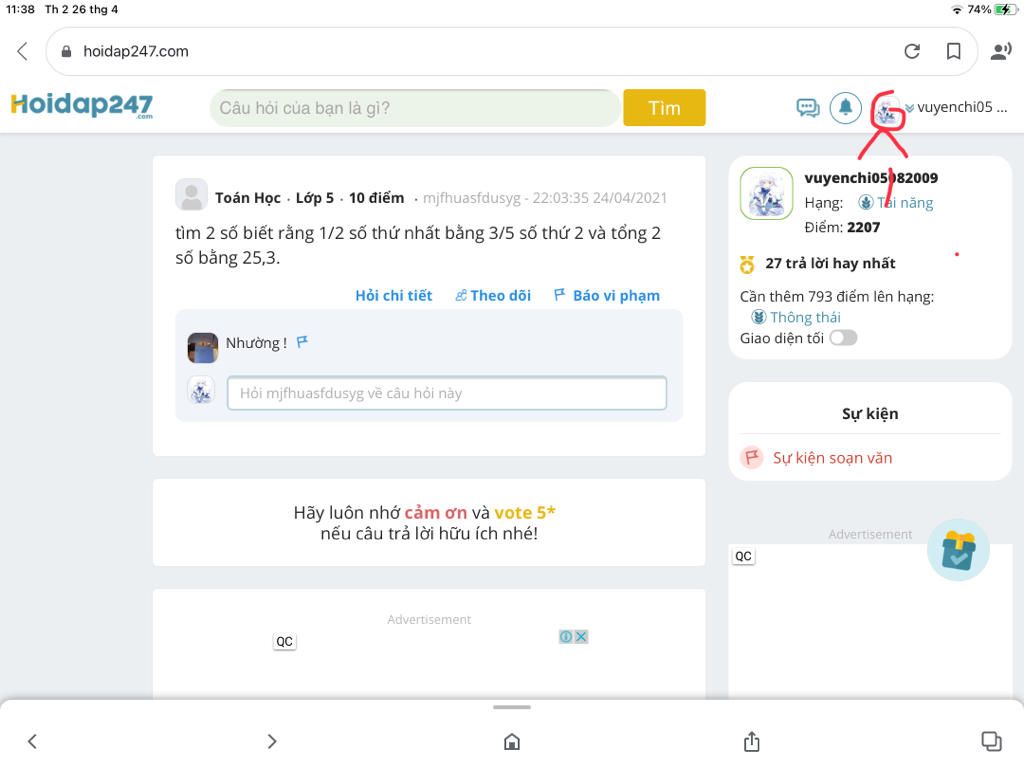Open the floating gift box icon
The width and height of the screenshot is (1024, 768).
click(958, 551)
